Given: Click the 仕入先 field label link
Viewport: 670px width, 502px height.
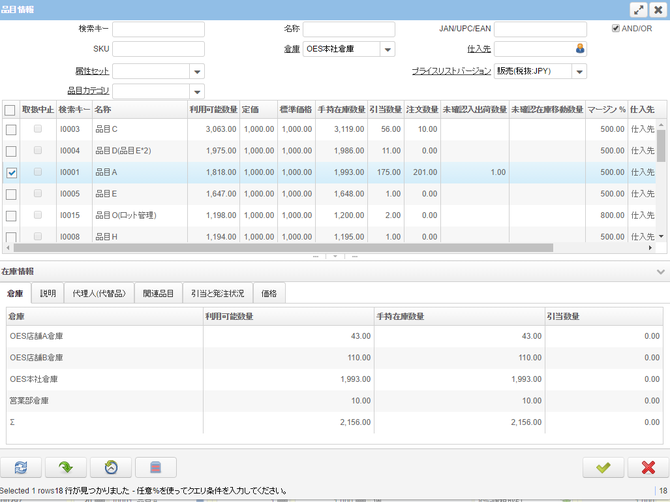Looking at the screenshot, I should click(479, 49).
